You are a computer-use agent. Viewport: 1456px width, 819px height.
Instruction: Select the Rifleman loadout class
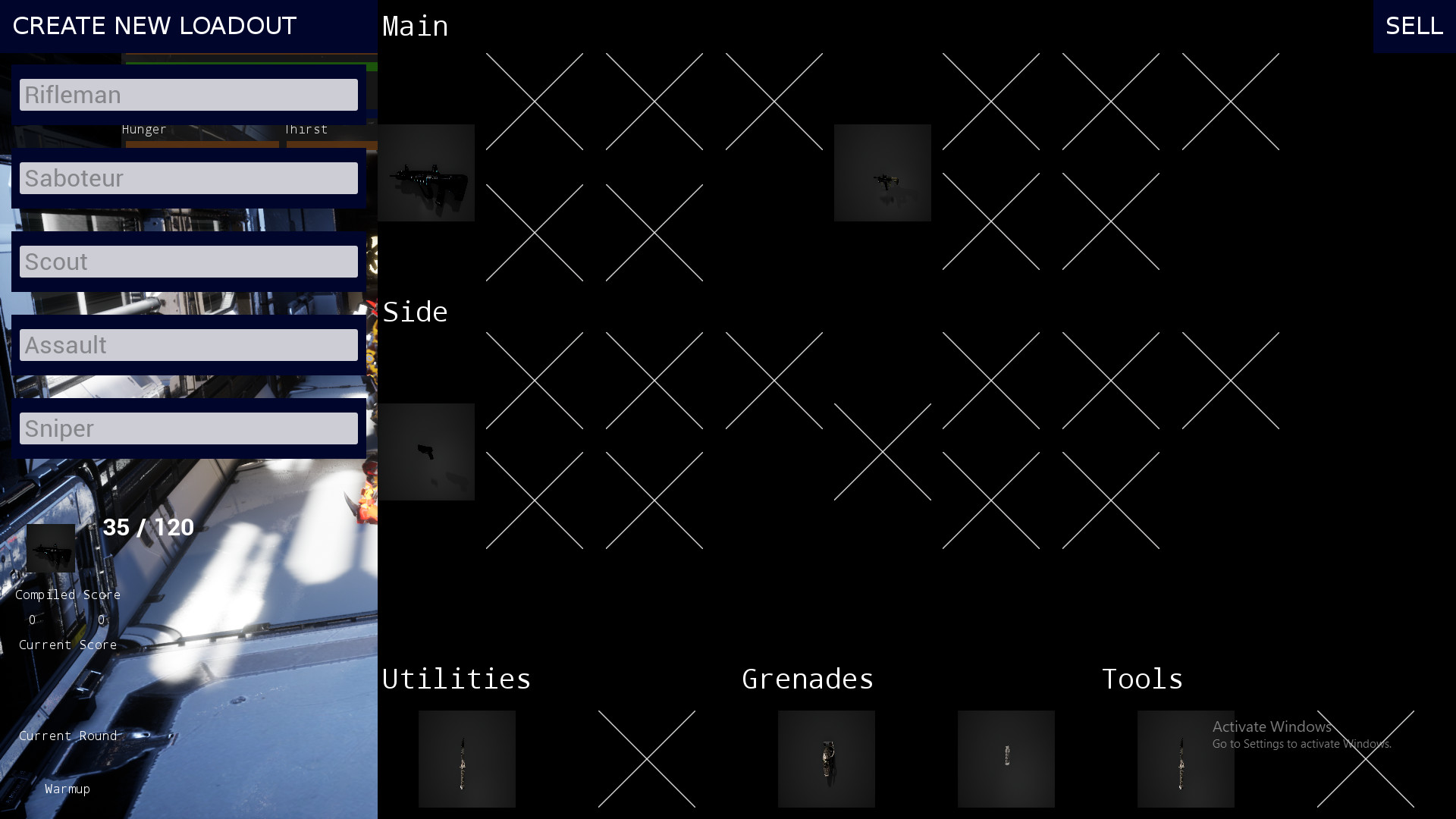click(189, 94)
